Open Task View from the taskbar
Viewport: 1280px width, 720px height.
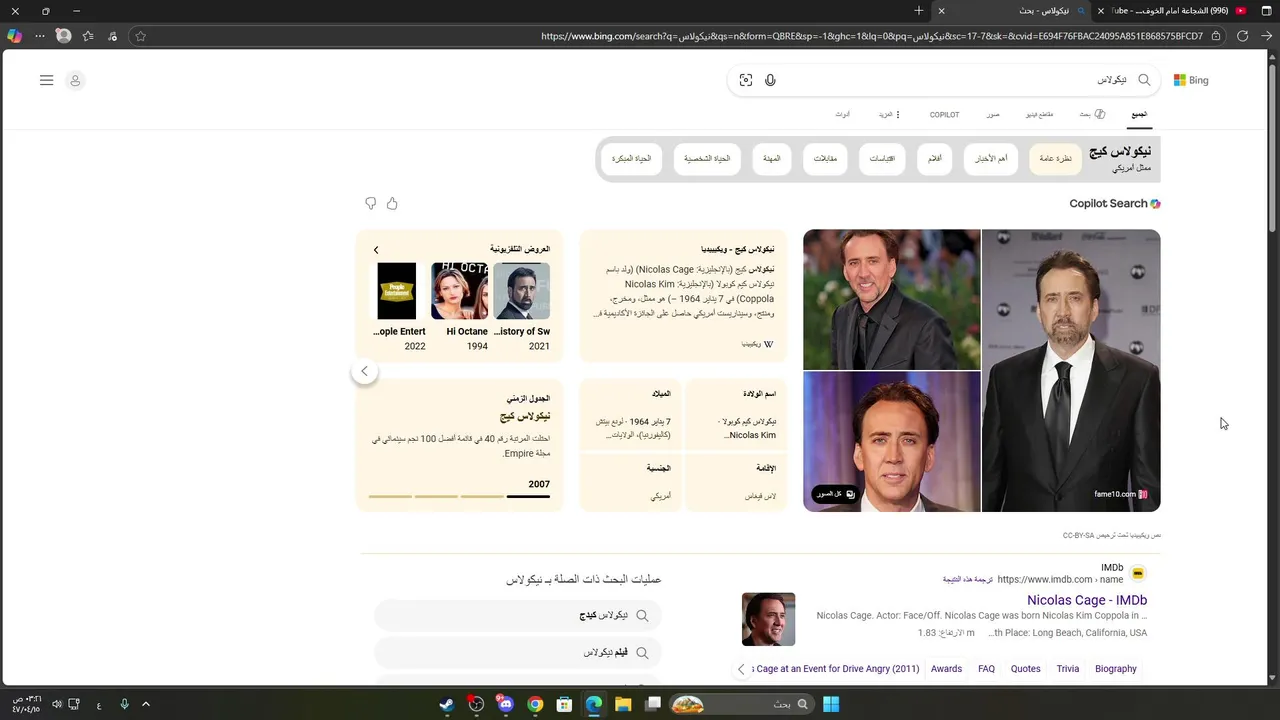653,704
